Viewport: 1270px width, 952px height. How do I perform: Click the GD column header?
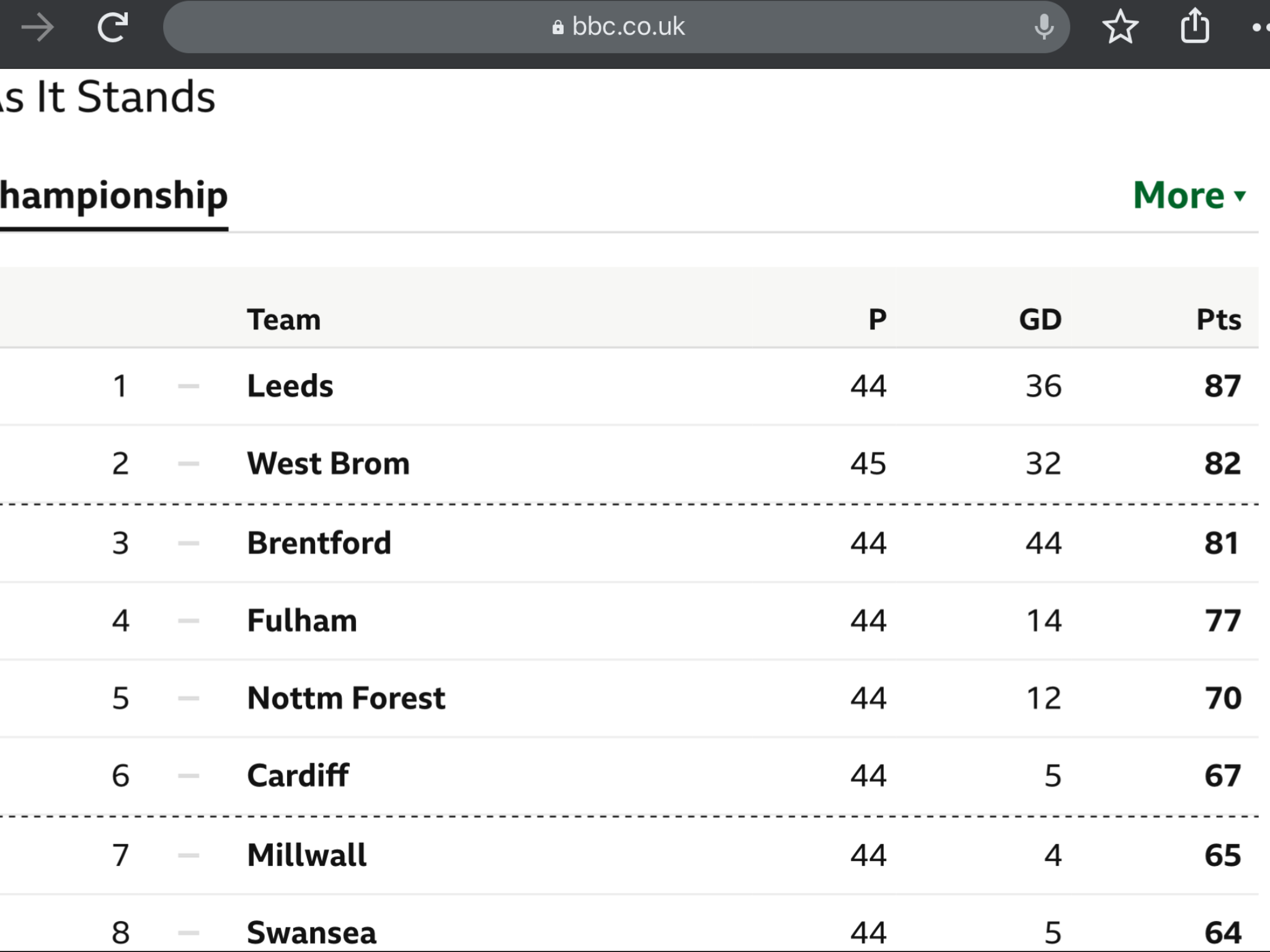(1041, 320)
